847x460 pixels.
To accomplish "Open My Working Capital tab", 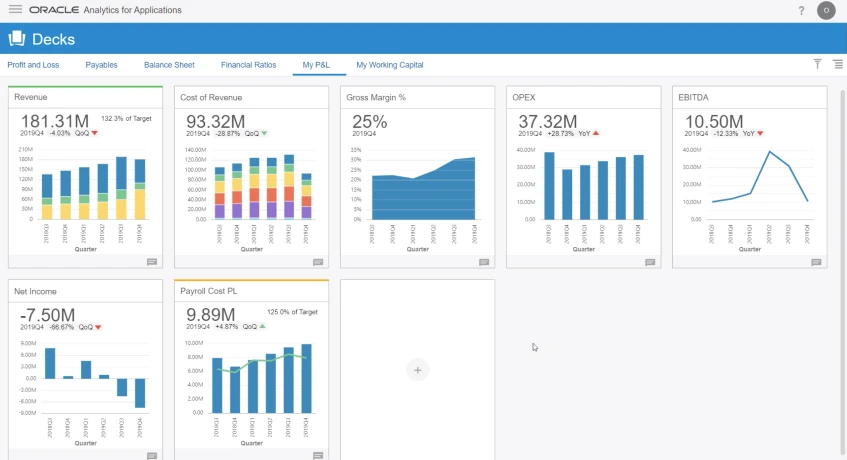I will [389, 65].
